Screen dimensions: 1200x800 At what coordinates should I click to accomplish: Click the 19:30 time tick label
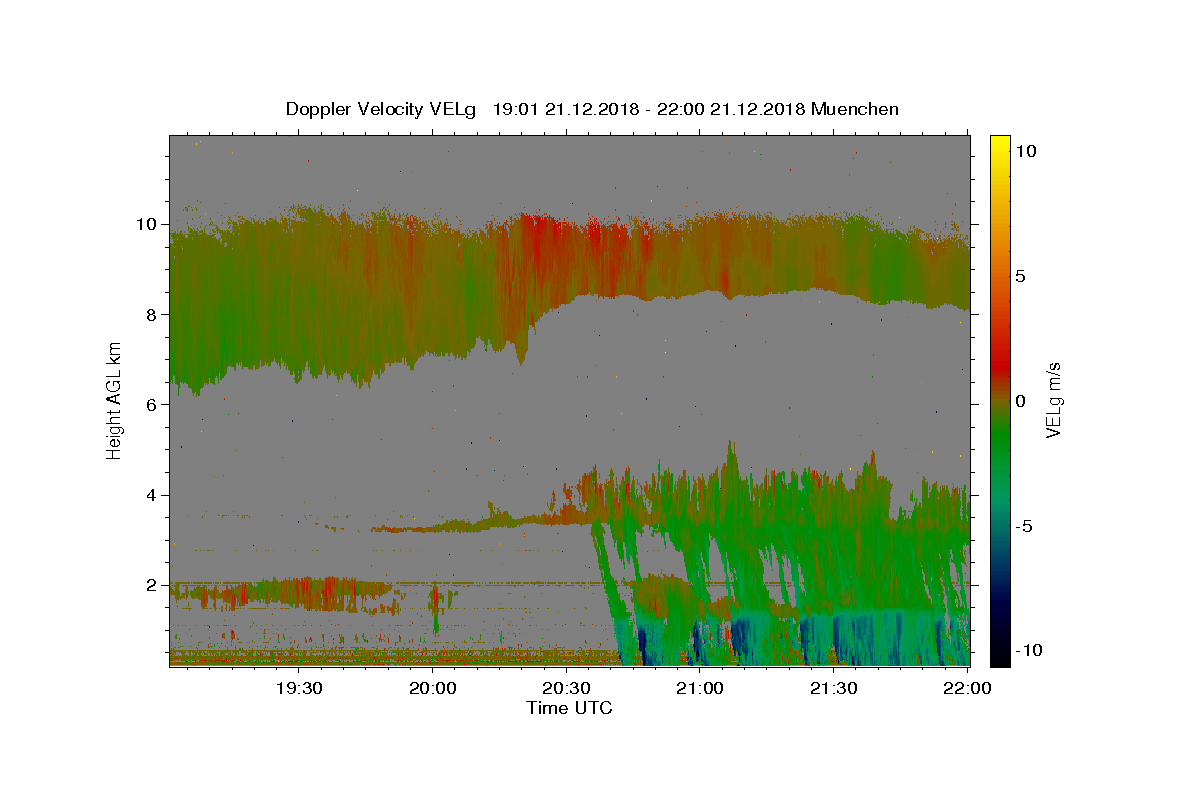pos(298,688)
